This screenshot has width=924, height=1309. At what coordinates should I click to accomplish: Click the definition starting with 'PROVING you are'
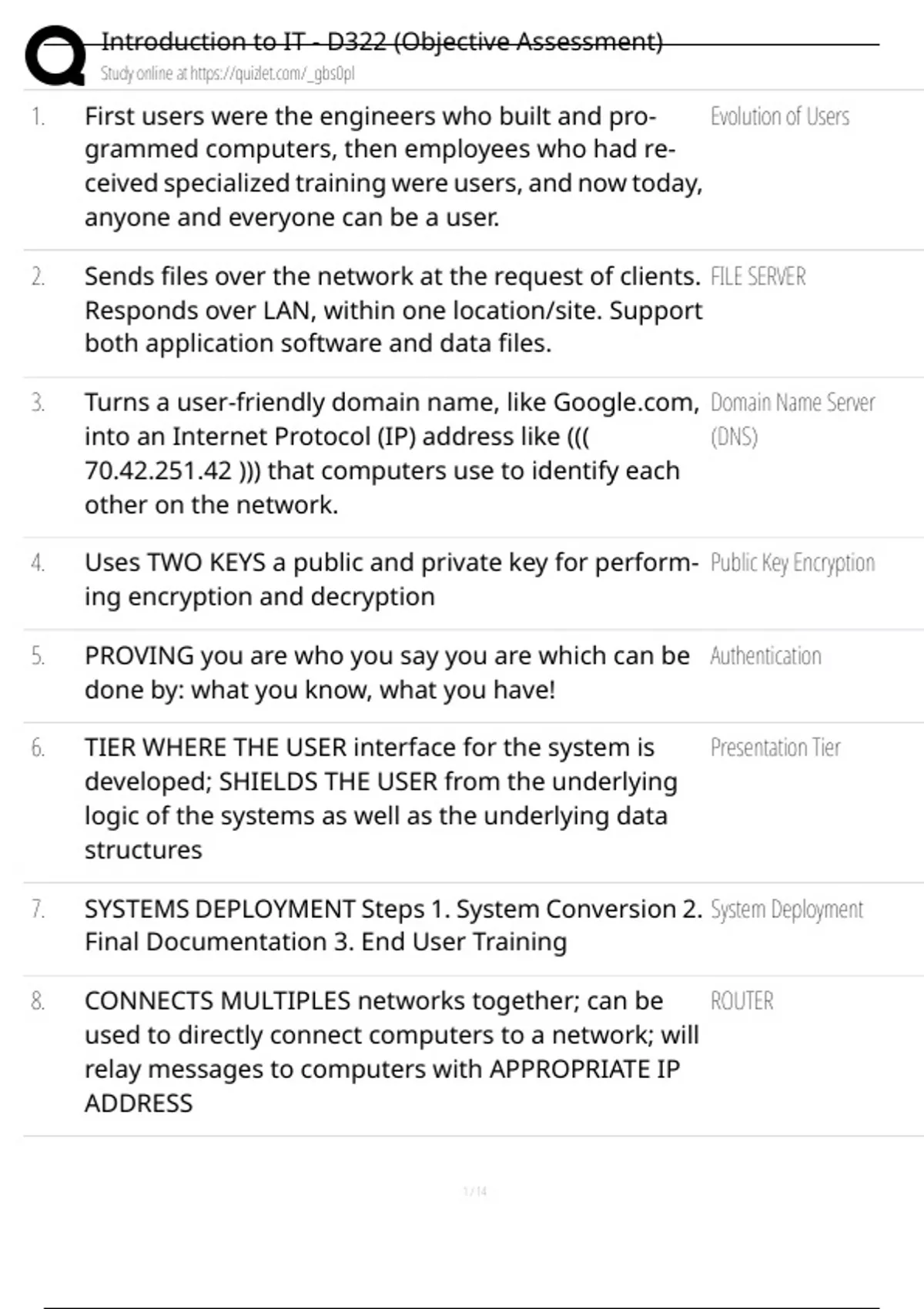(387, 672)
